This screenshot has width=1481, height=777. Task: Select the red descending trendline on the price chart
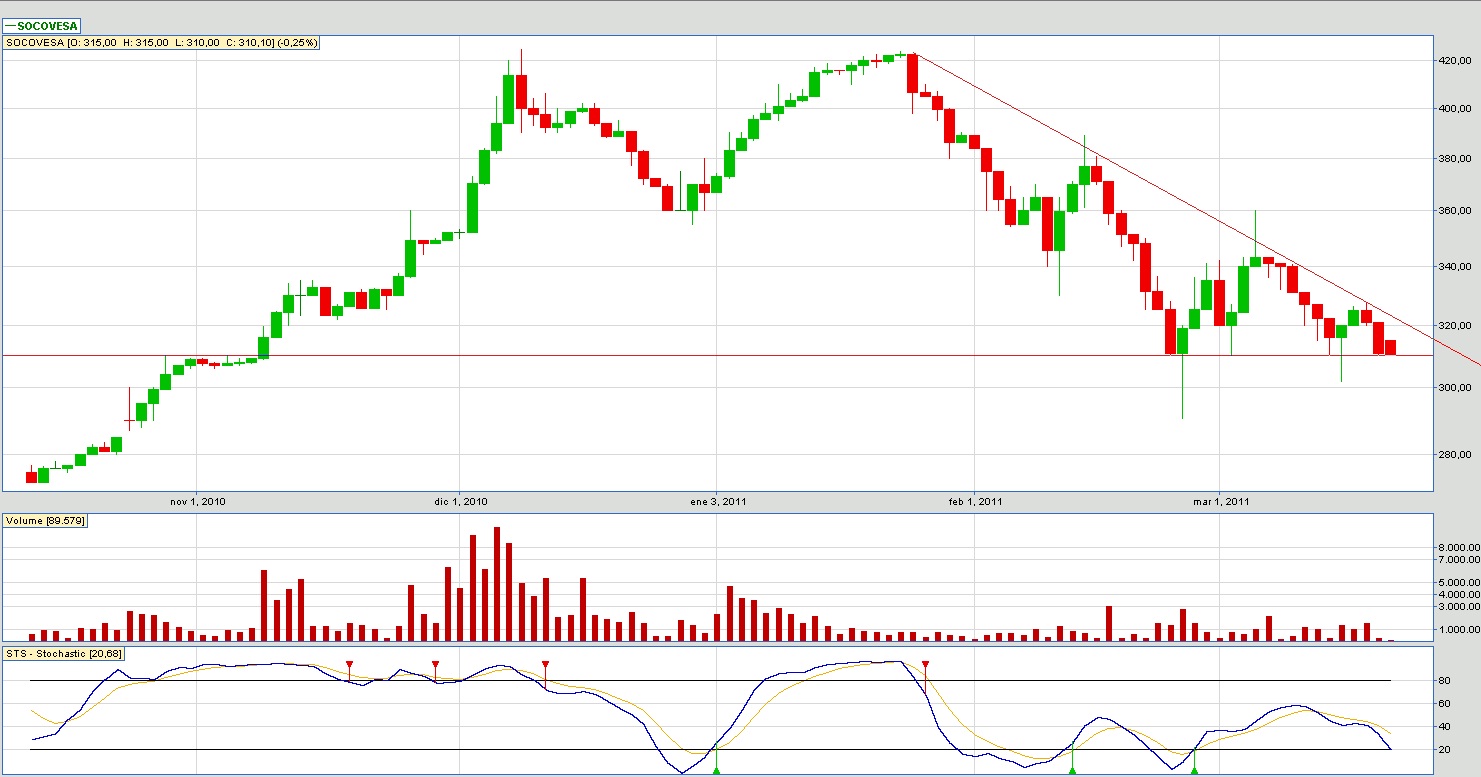tap(1195, 209)
